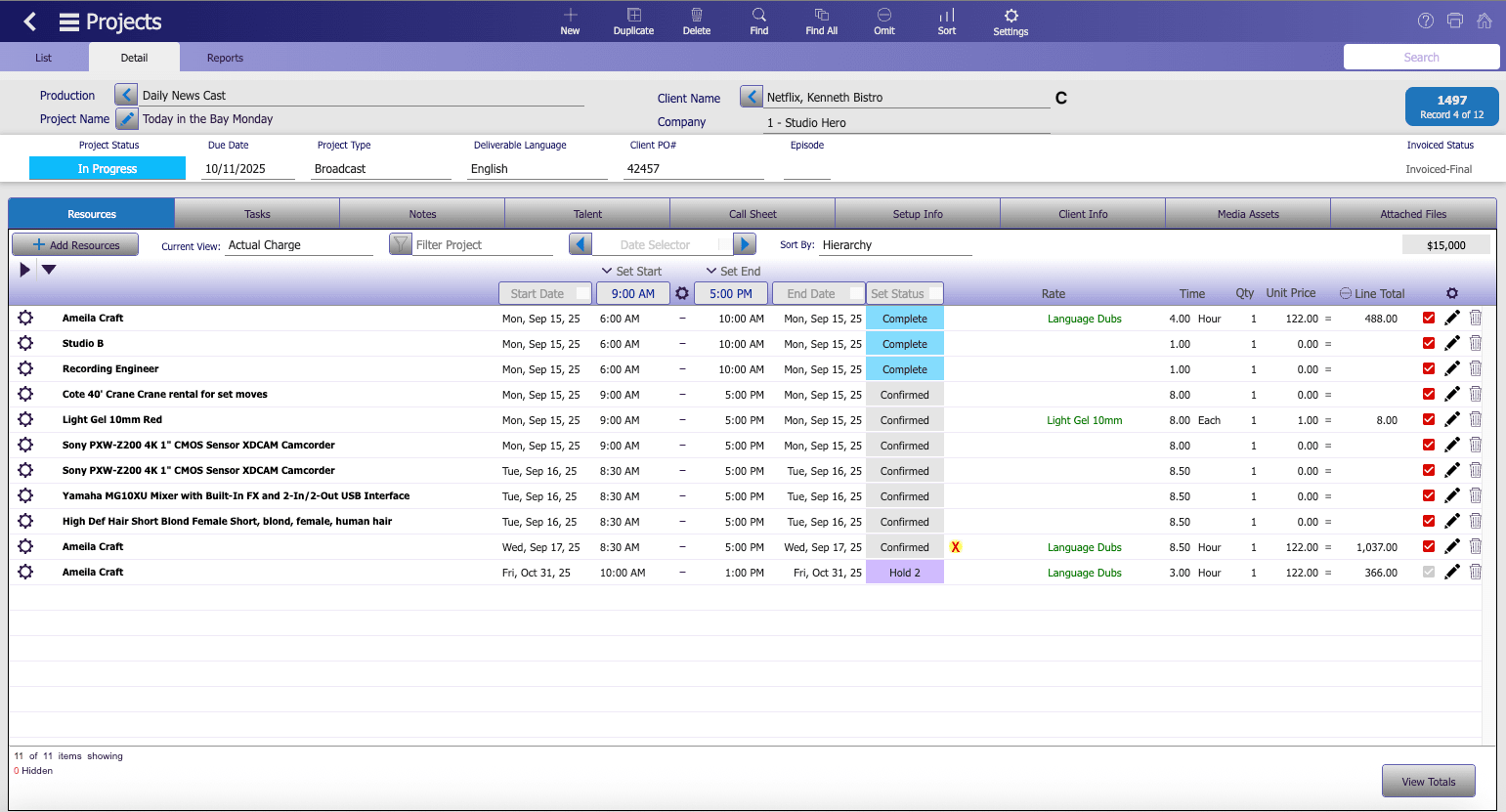Collapse rows with down triangle
1506x812 pixels.
pos(49,270)
